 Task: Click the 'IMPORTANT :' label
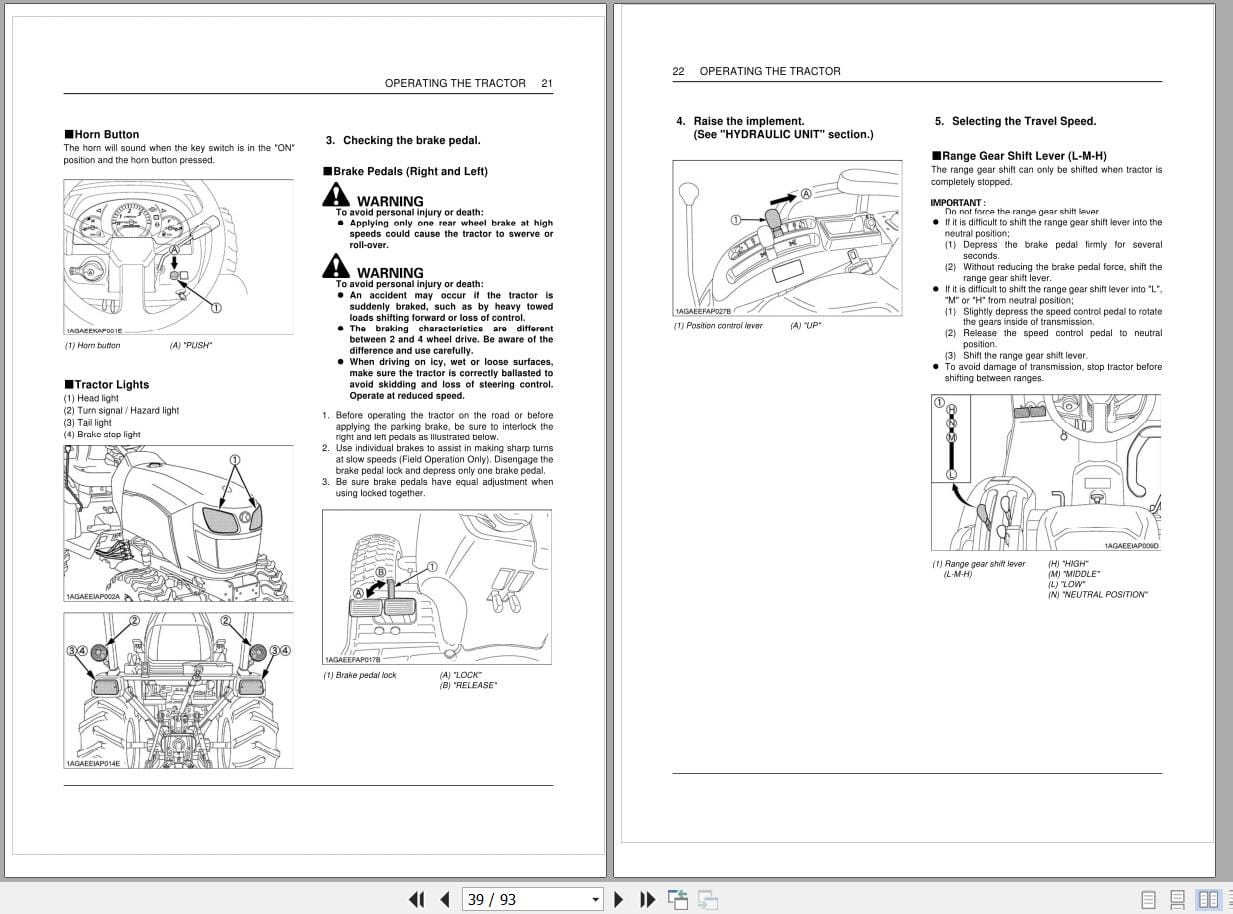958,203
